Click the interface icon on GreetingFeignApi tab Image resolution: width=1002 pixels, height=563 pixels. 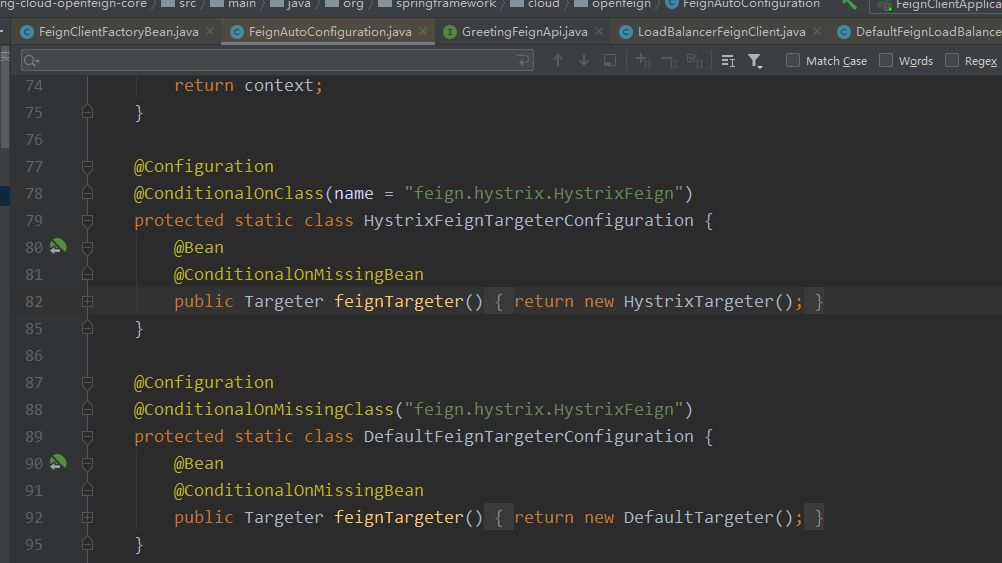450,32
